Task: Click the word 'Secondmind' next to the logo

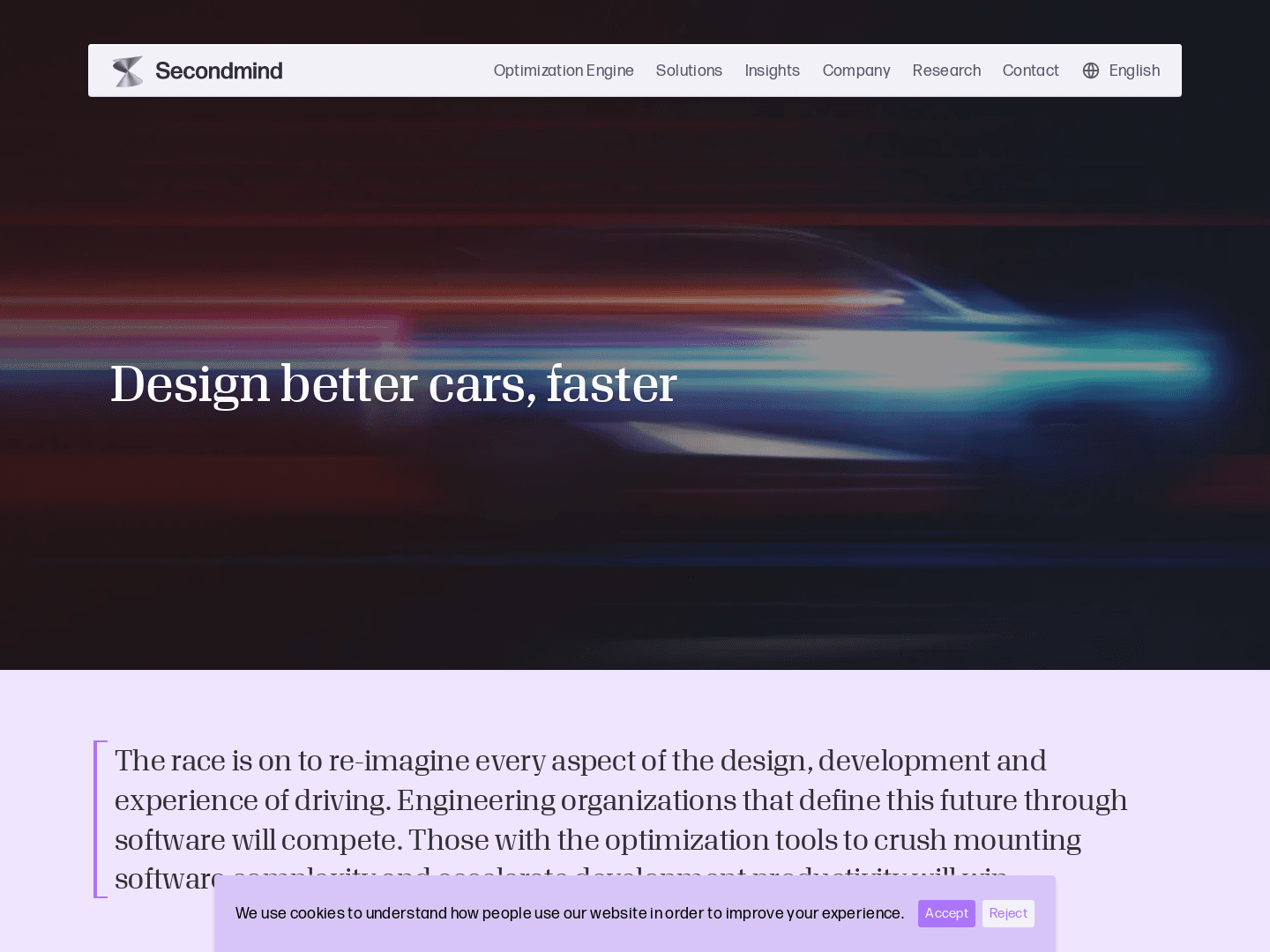Action: click(219, 71)
